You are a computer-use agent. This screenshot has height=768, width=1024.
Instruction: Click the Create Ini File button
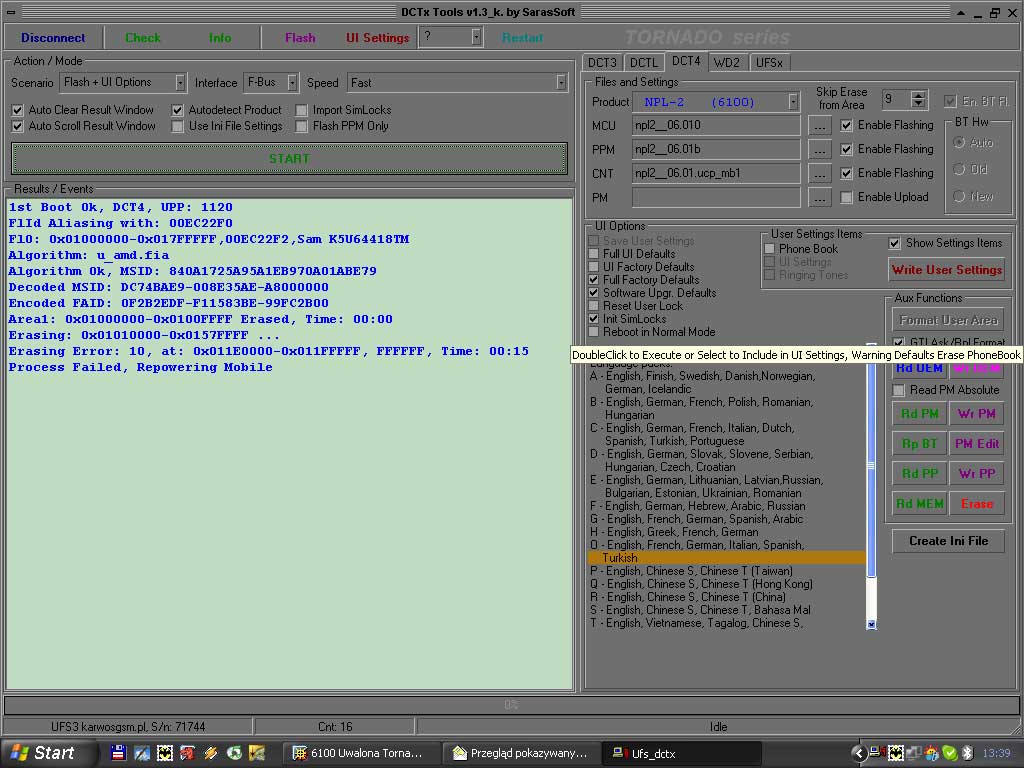click(948, 541)
